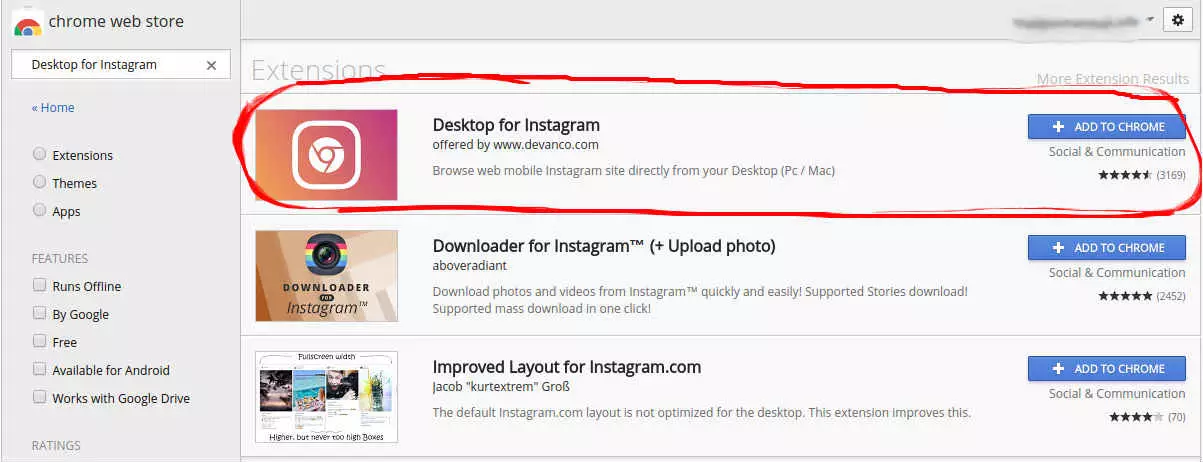The image size is (1203, 462).
Task: Clear the search box with the X icon
Action: pos(211,65)
